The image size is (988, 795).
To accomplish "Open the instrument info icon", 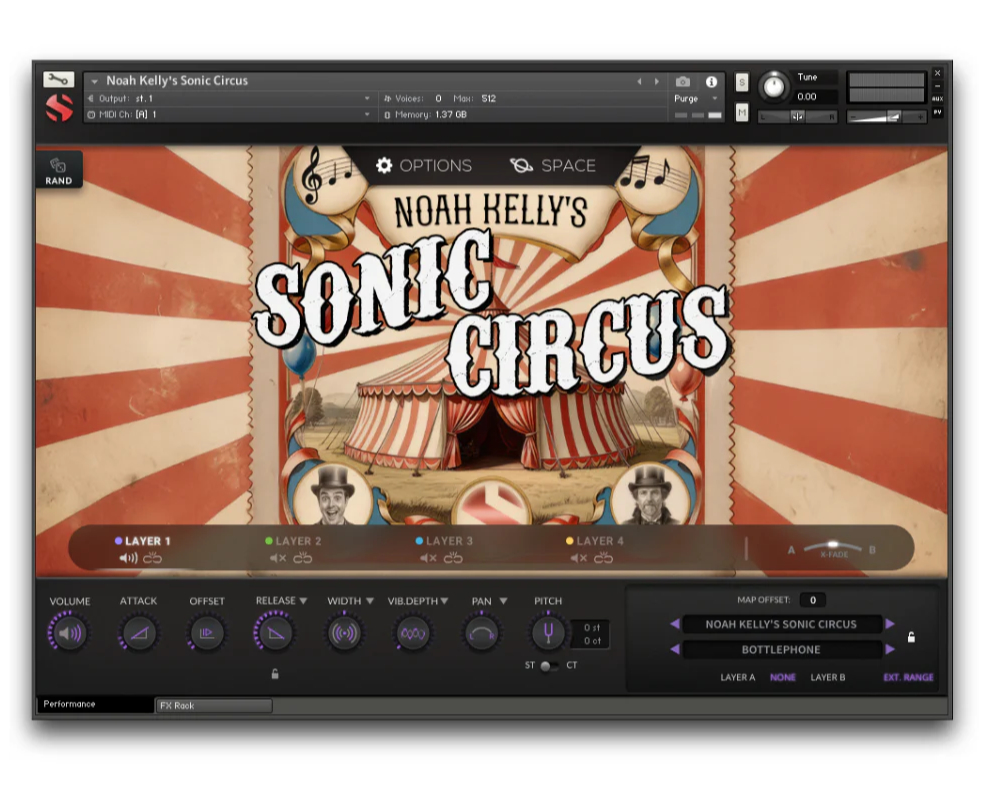I will [x=711, y=82].
